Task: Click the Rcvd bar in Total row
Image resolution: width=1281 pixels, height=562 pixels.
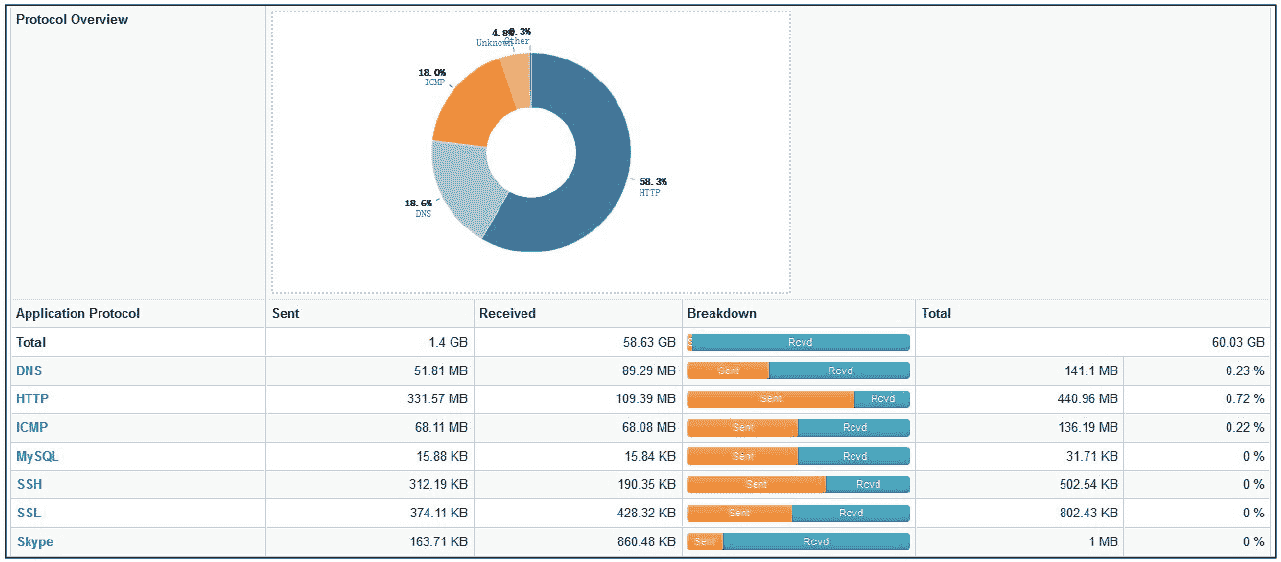Action: pyautogui.click(x=800, y=342)
